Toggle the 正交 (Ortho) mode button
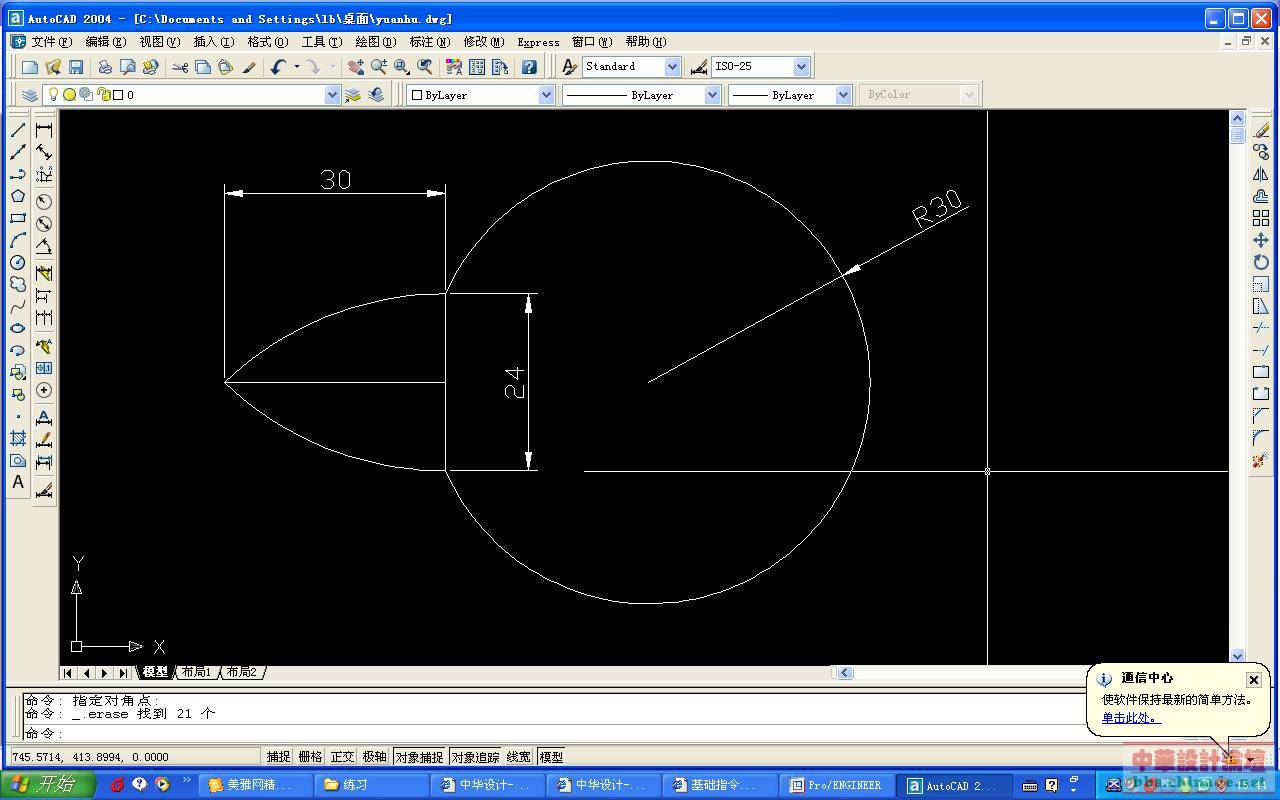 [342, 757]
